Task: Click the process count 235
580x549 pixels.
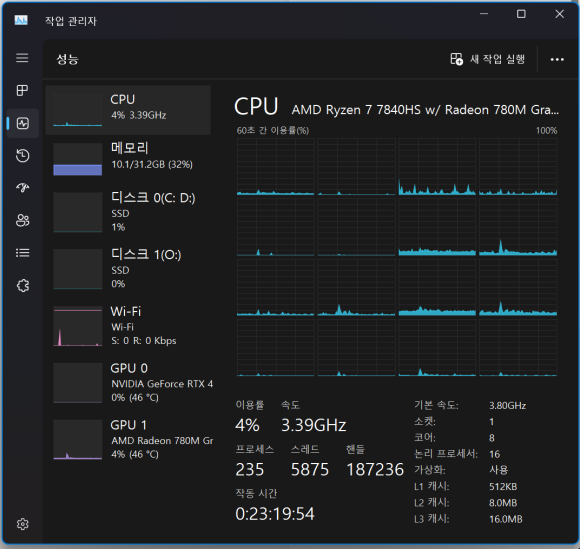Action: click(250, 469)
